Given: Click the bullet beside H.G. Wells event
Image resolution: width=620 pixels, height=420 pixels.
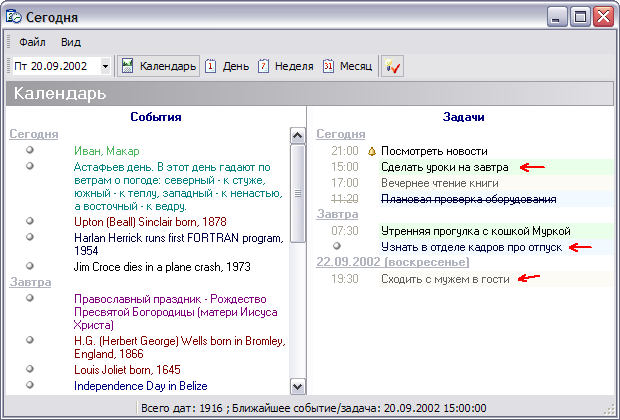Looking at the screenshot, I should (x=30, y=340).
